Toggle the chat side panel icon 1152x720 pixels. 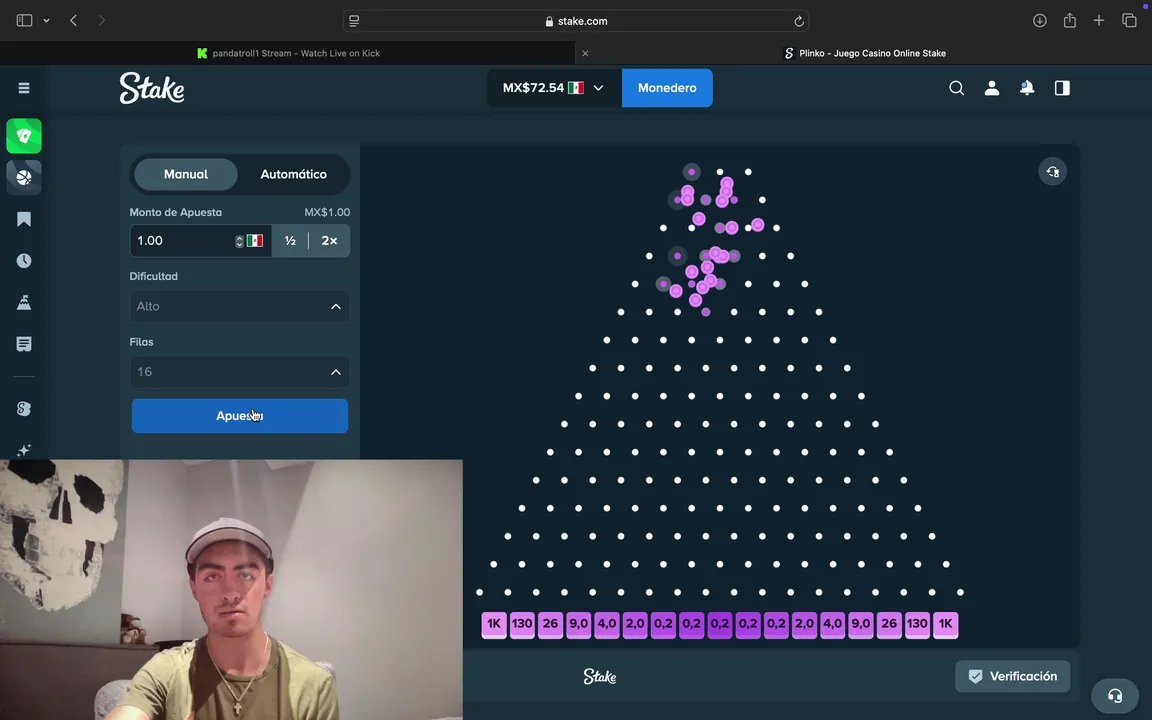coord(1062,88)
